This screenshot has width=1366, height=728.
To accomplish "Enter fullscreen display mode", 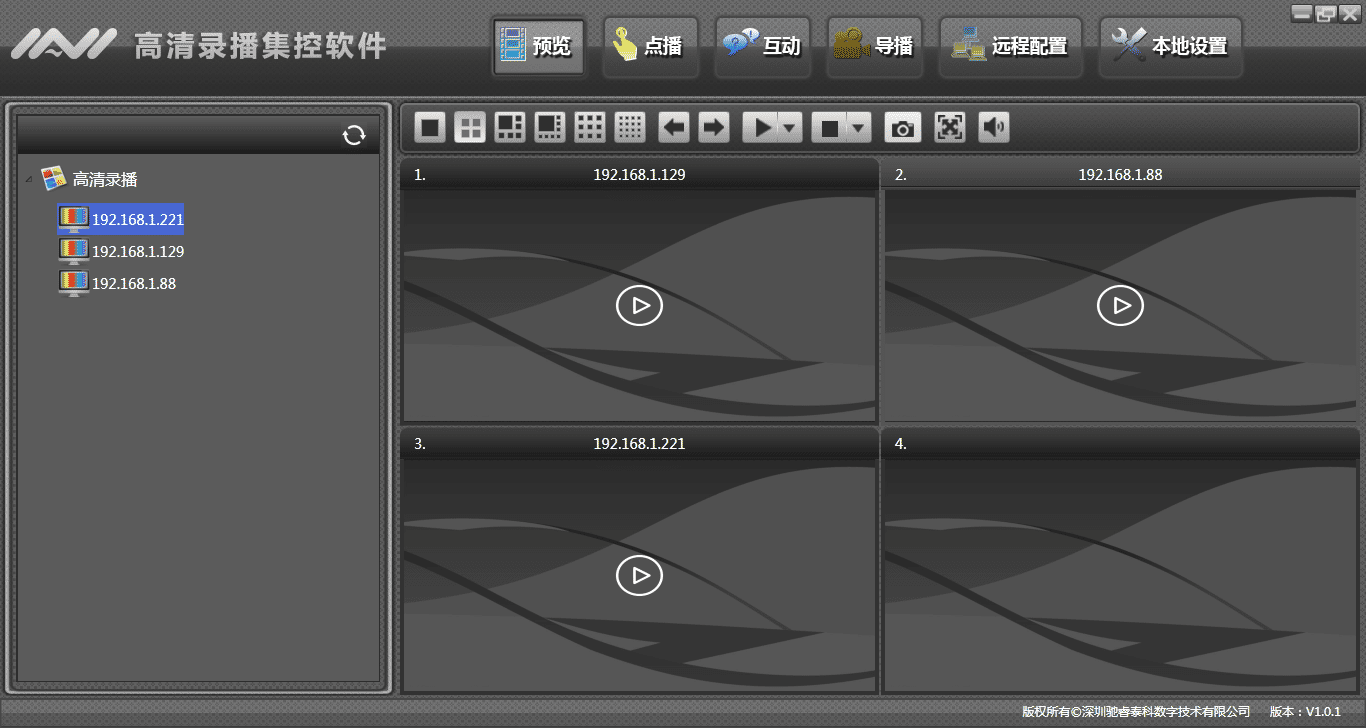I will 950,127.
